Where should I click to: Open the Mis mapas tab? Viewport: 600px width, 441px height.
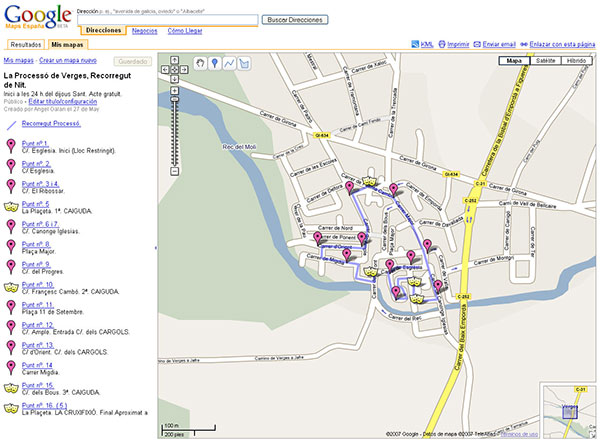coord(67,45)
